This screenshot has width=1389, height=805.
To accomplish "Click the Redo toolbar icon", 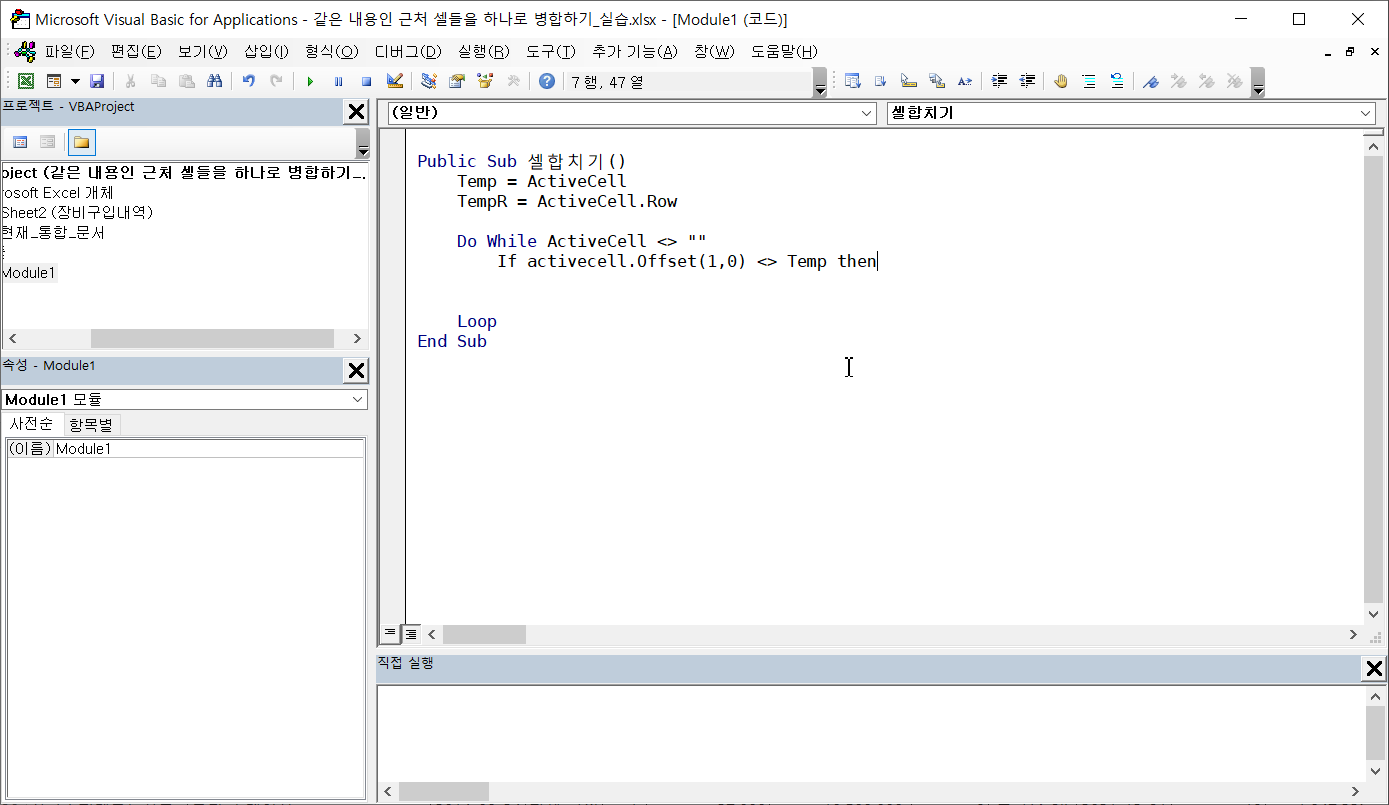I will pyautogui.click(x=276, y=81).
